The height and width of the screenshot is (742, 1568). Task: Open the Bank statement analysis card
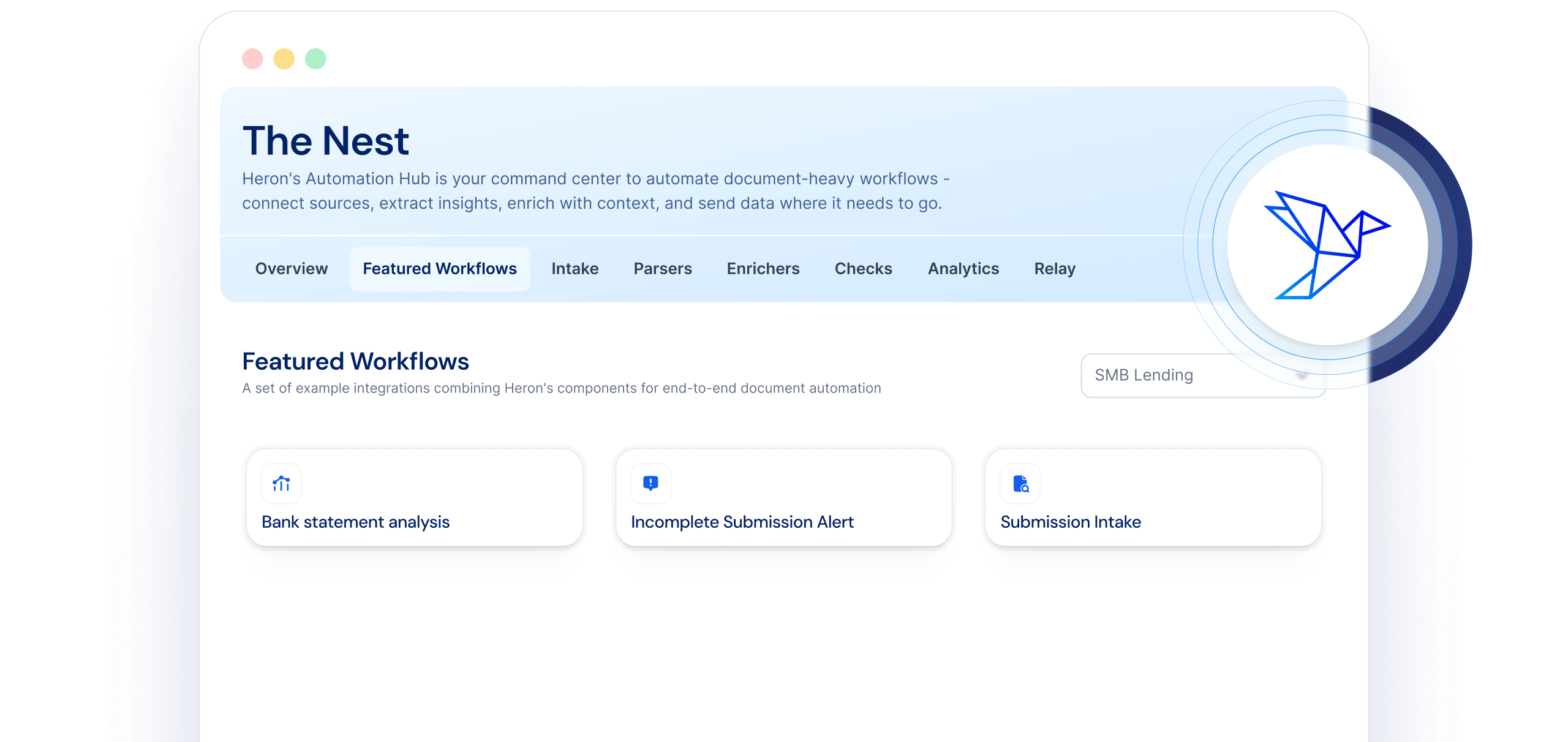coord(415,498)
